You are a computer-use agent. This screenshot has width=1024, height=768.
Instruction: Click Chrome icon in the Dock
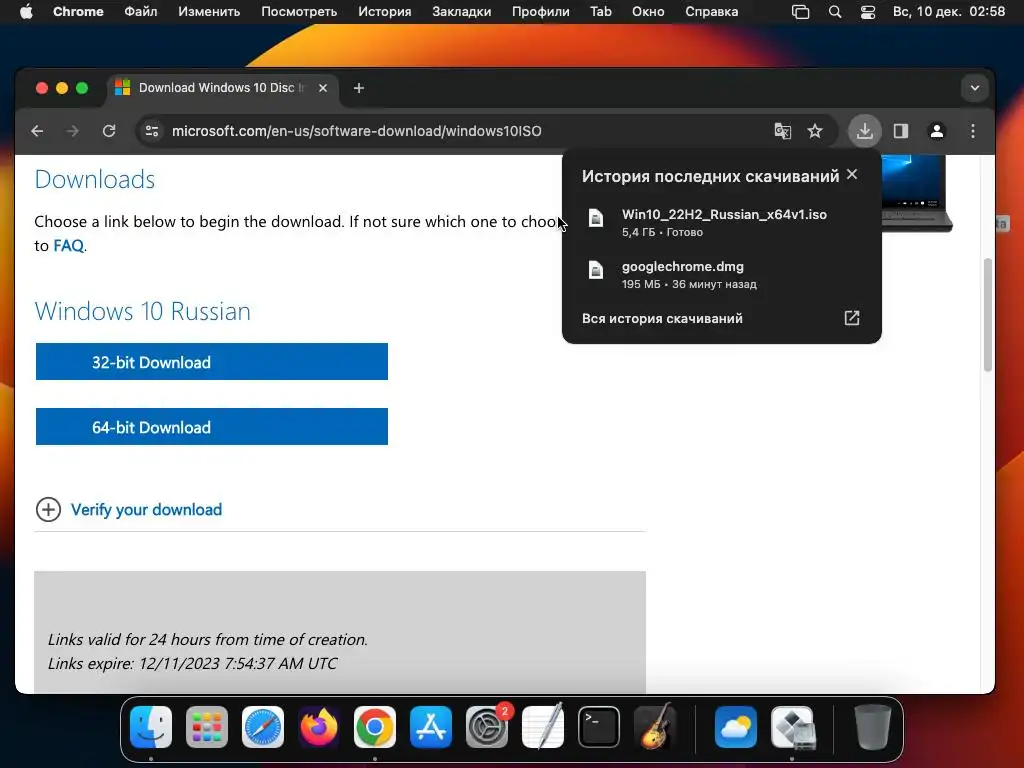(x=375, y=727)
